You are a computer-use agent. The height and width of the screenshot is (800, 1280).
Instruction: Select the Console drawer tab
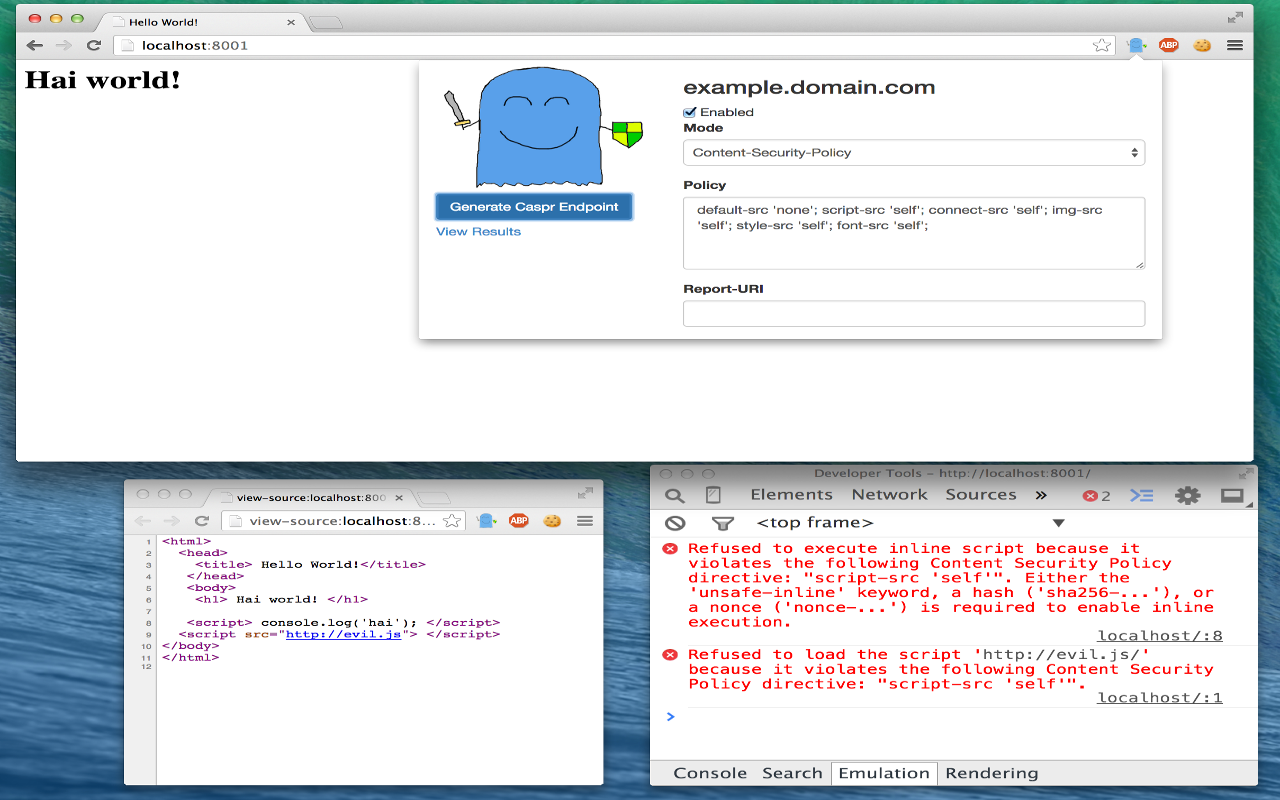coord(710,773)
